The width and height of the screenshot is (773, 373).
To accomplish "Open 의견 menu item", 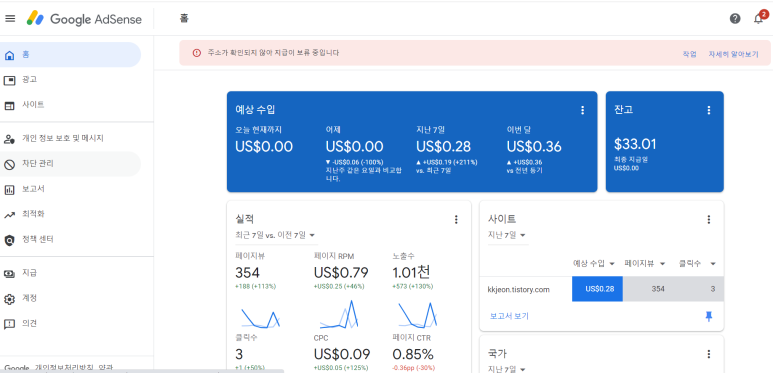I will 70,324.
